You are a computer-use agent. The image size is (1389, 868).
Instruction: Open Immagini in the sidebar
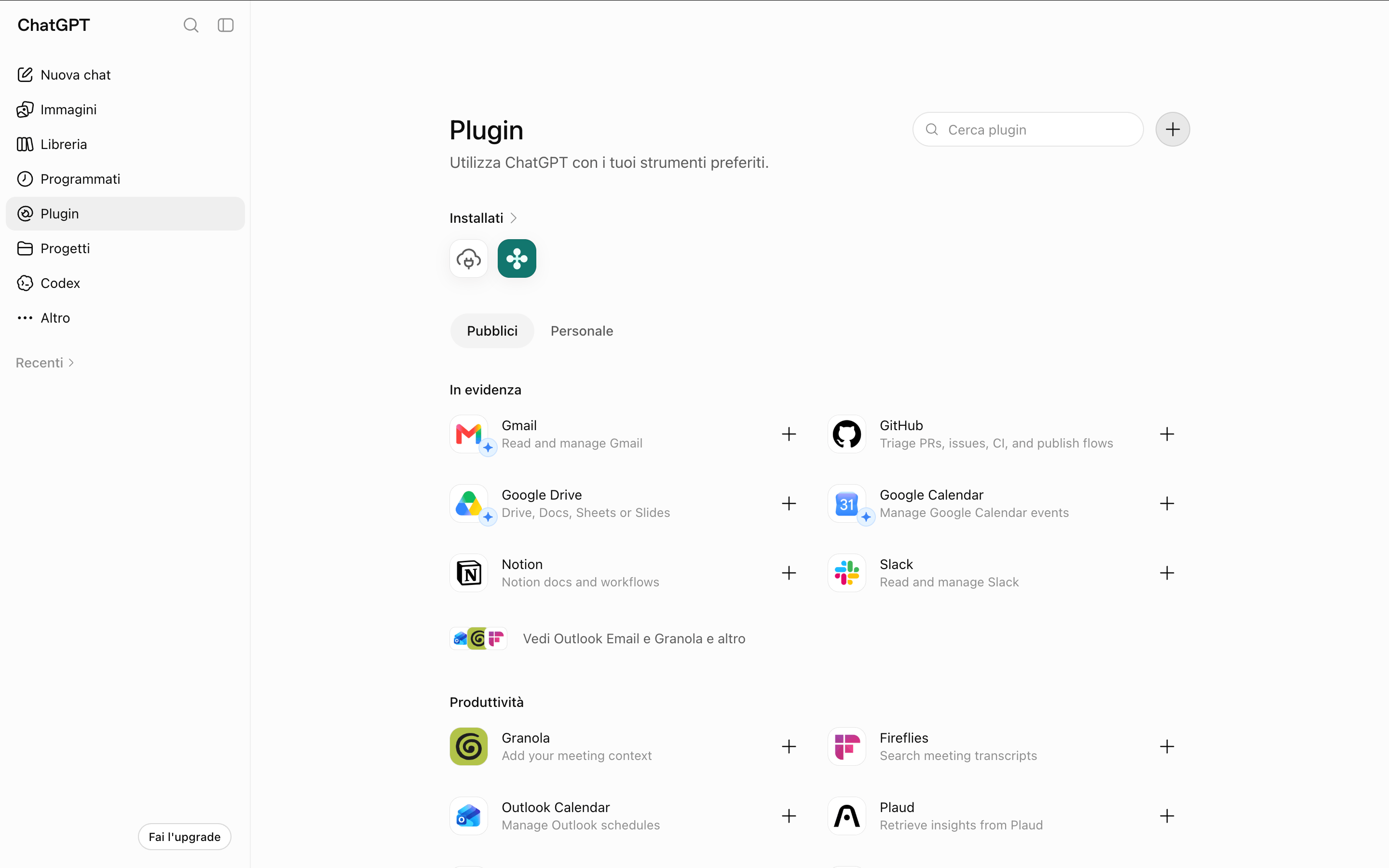click(125, 109)
